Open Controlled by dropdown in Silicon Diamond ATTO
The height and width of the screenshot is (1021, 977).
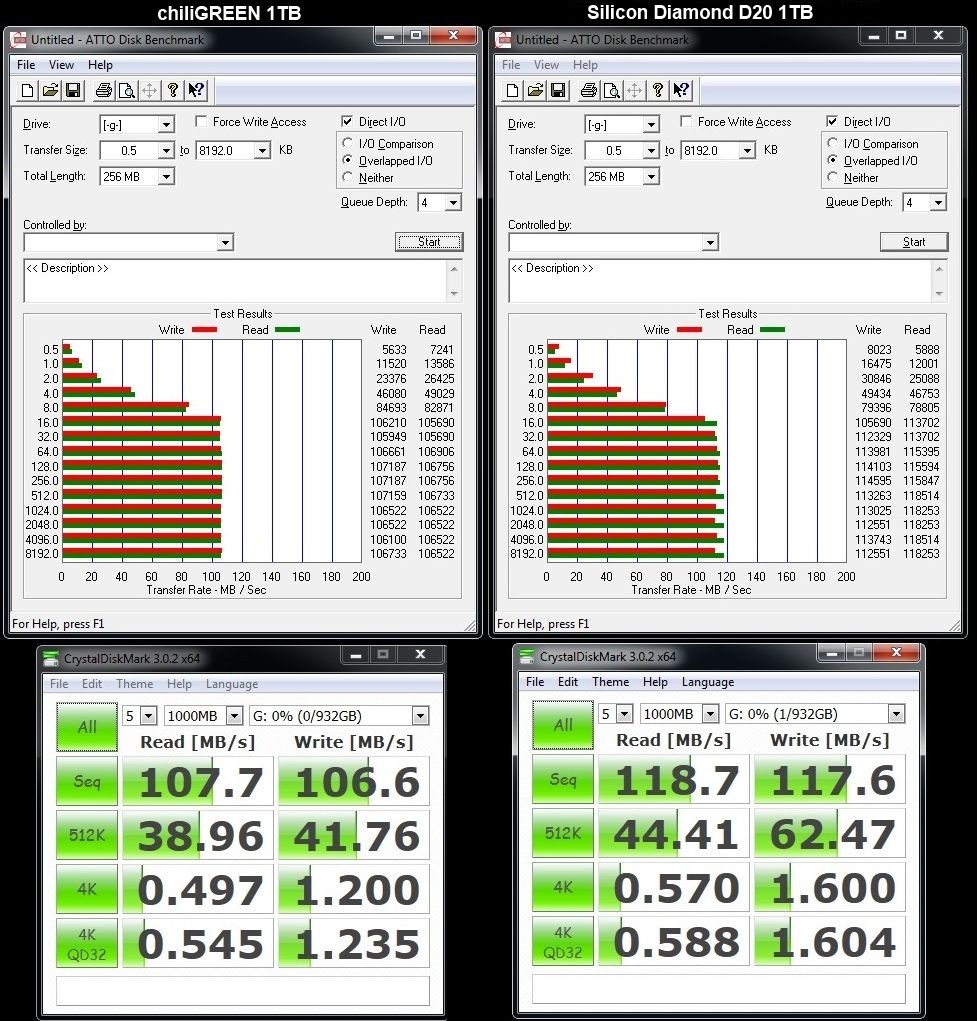coord(710,242)
